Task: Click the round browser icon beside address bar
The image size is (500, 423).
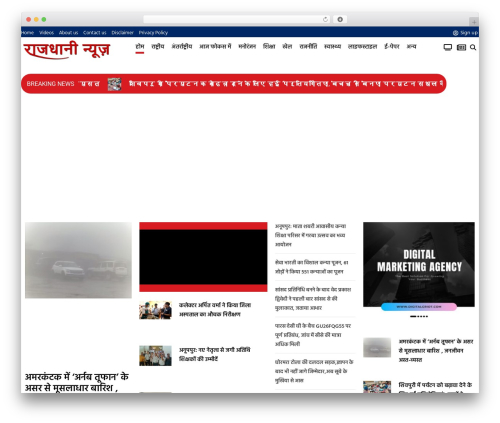Action: click(x=340, y=19)
